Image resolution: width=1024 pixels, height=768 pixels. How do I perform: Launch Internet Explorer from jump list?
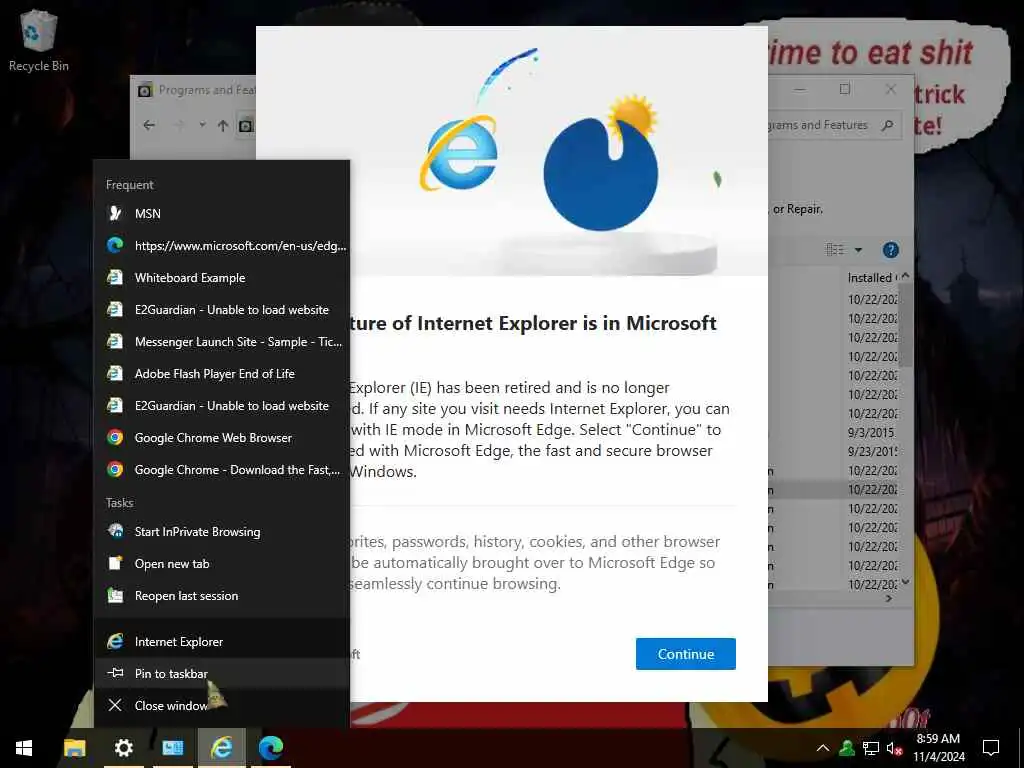point(222,641)
